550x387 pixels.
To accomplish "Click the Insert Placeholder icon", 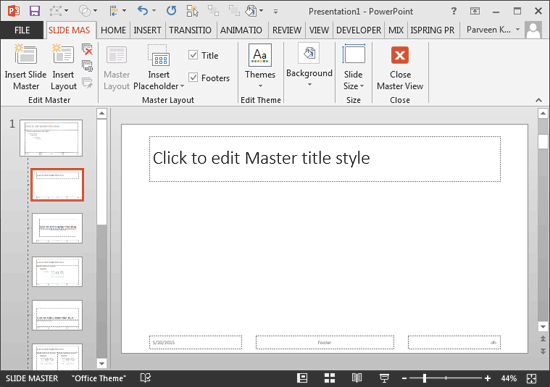I will 159,55.
